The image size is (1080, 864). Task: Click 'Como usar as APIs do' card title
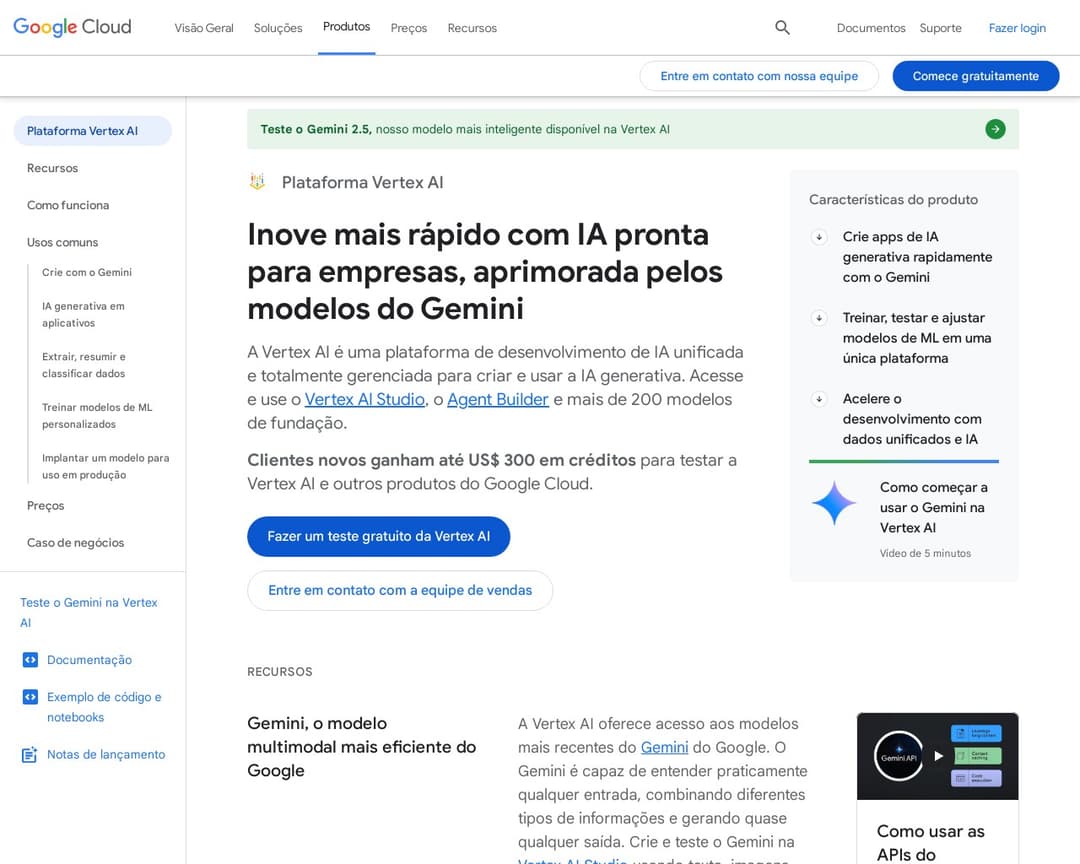(x=931, y=843)
